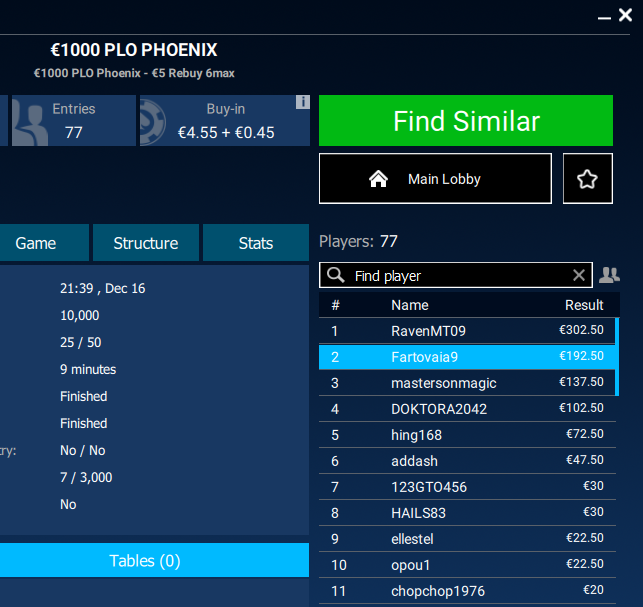Select player chopchop1976
This screenshot has height=607, width=643.
tap(467, 591)
